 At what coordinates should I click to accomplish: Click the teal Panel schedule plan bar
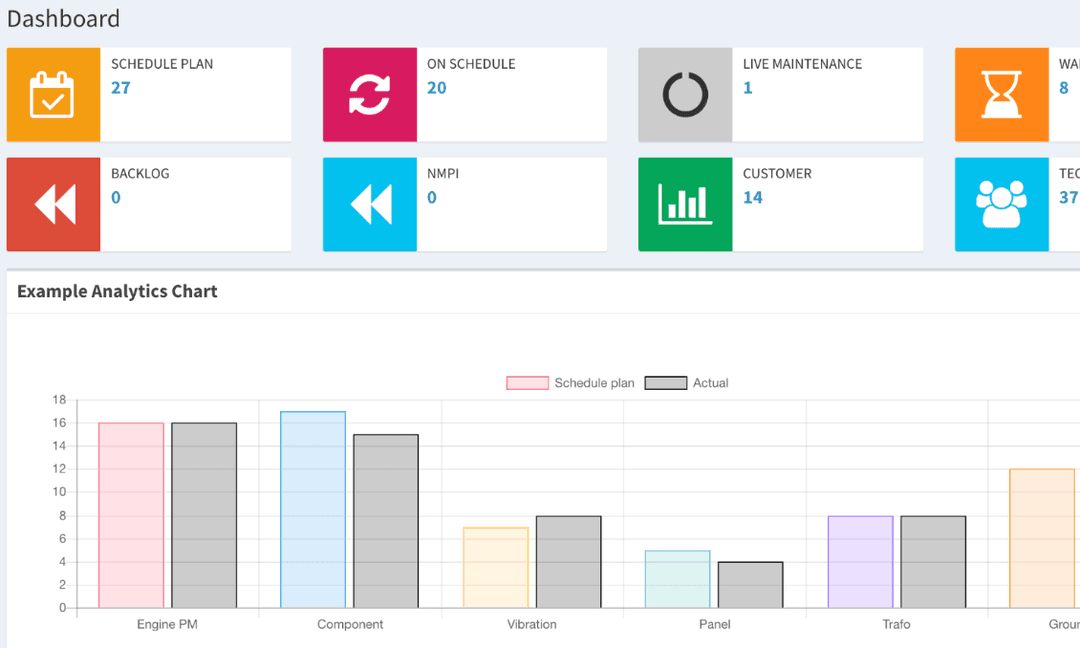click(677, 579)
